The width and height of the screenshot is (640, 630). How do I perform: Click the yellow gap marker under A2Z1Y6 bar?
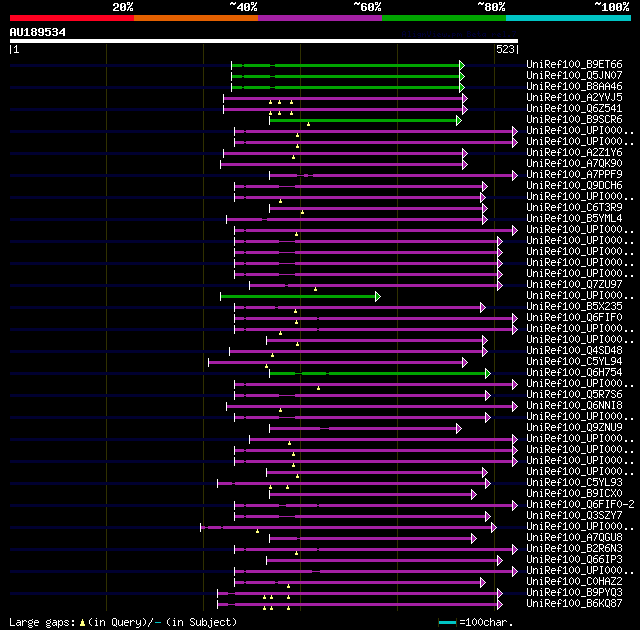pos(293,157)
